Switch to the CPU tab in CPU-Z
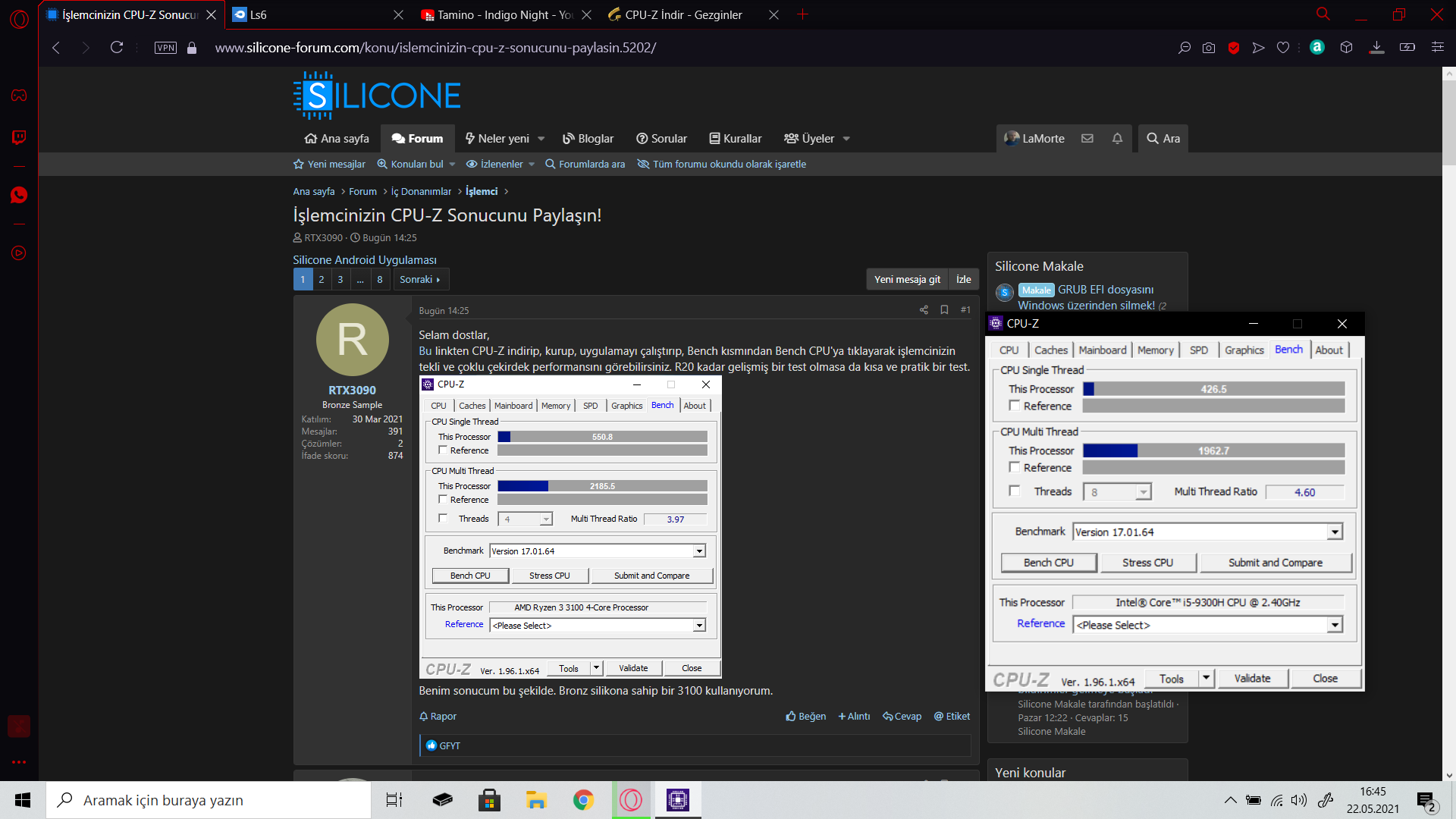The width and height of the screenshot is (1456, 819). point(1009,350)
